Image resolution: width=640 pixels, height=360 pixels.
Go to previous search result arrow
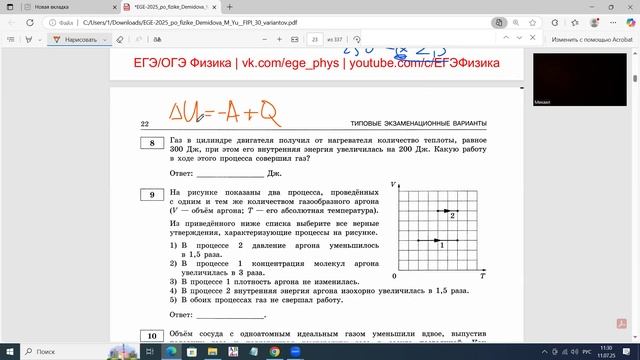click(506, 38)
